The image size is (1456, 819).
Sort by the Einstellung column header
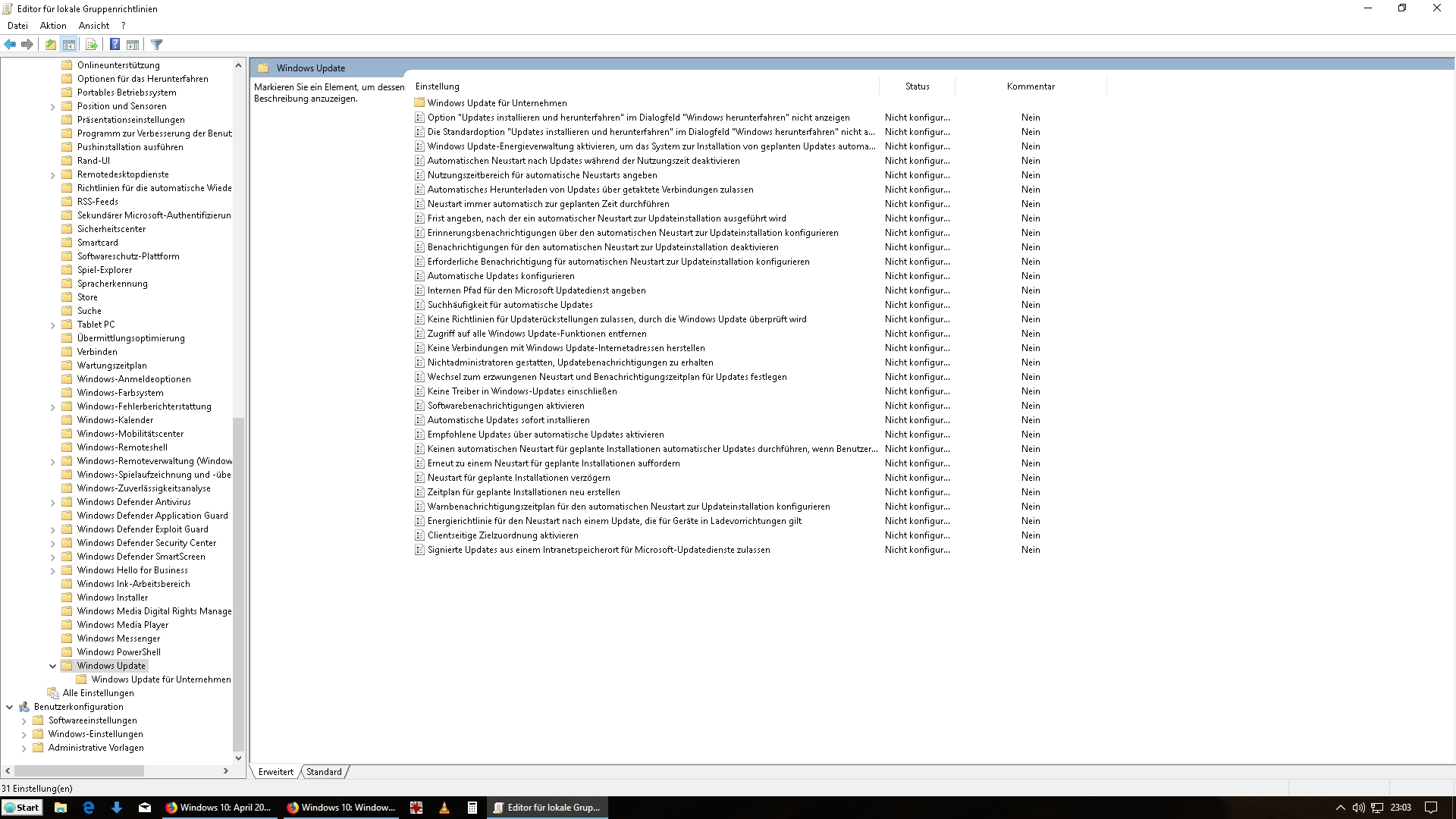(x=645, y=86)
